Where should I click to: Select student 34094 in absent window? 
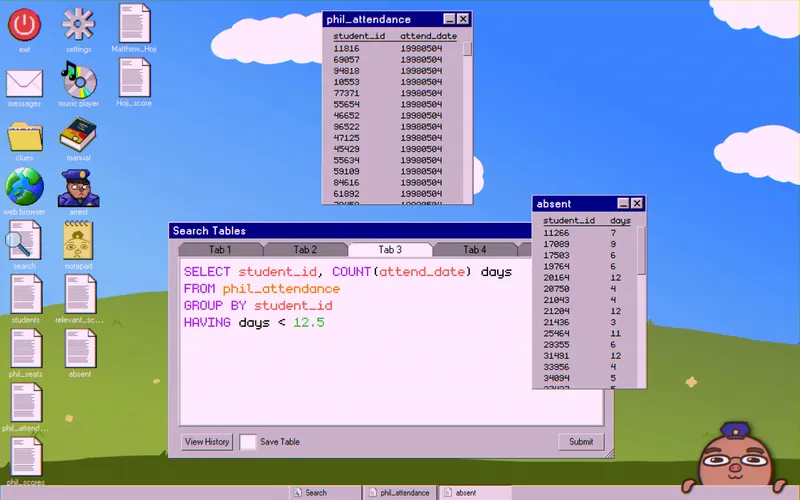coord(556,378)
